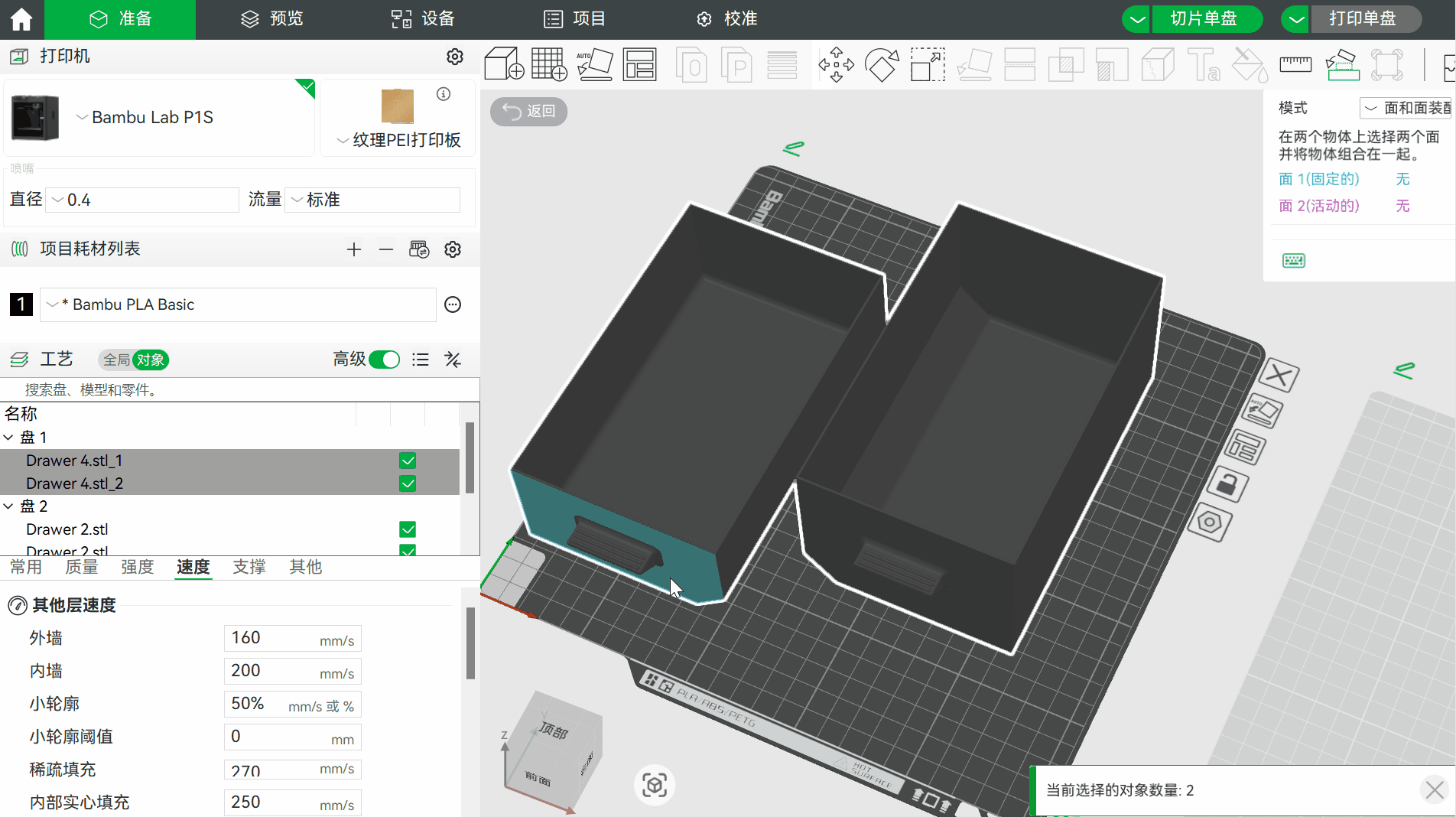Image resolution: width=1456 pixels, height=817 pixels.
Task: Collapse the 盘 1 tree node
Action: [x=8, y=438]
